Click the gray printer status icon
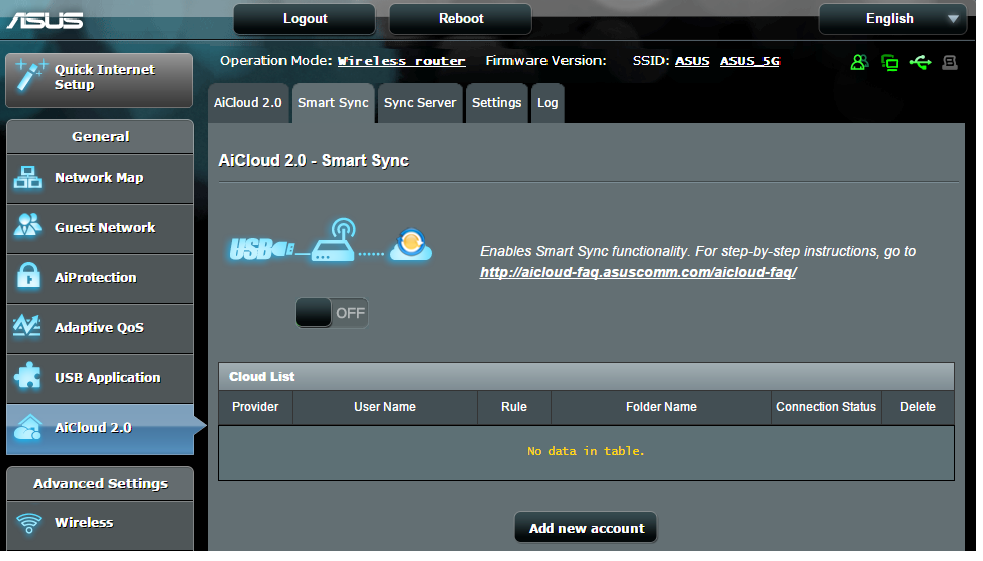 950,62
